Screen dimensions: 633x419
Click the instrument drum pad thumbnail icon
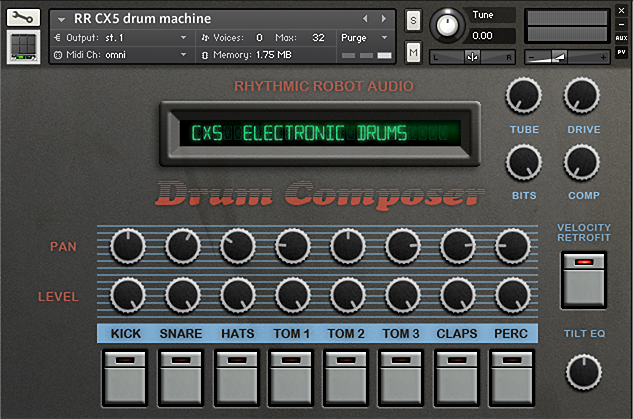click(x=23, y=47)
